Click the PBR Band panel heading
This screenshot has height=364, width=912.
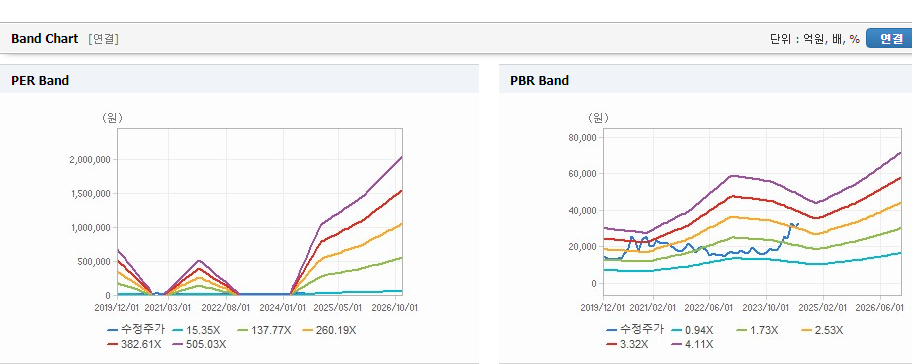tap(539, 81)
